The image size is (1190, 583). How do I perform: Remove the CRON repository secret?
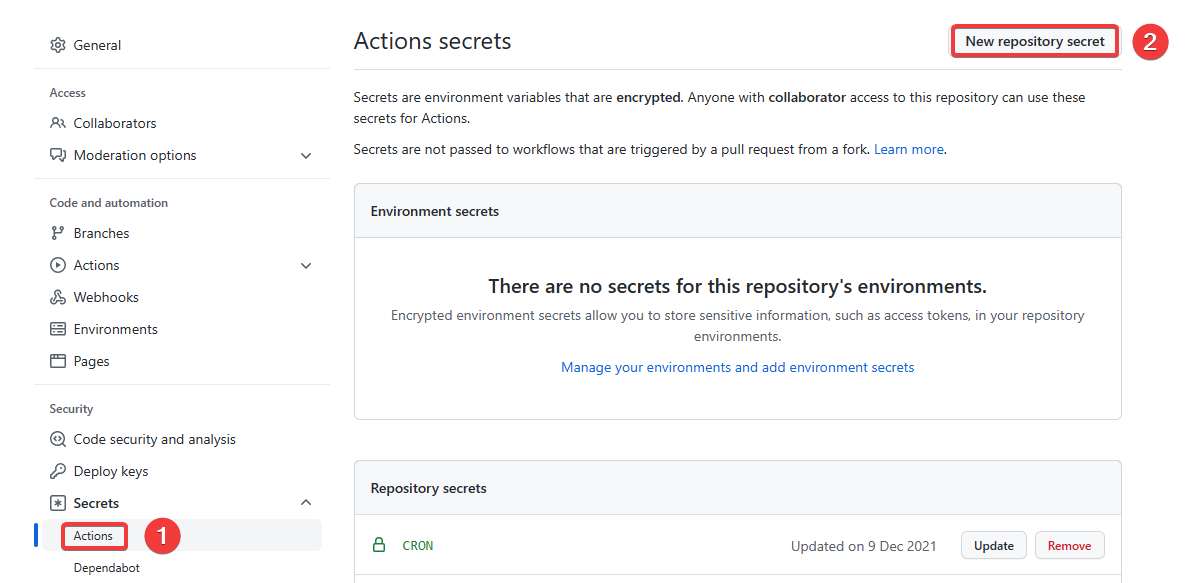pos(1069,545)
